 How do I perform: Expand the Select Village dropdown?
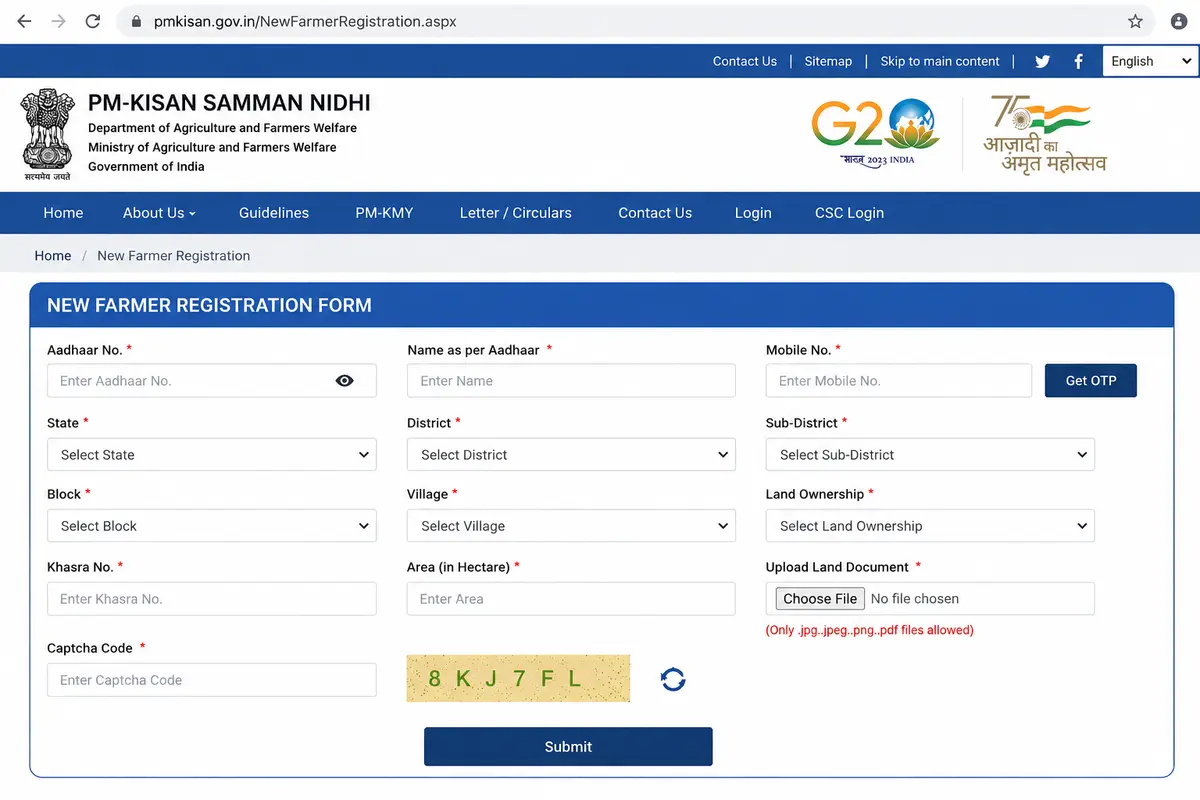pos(571,526)
